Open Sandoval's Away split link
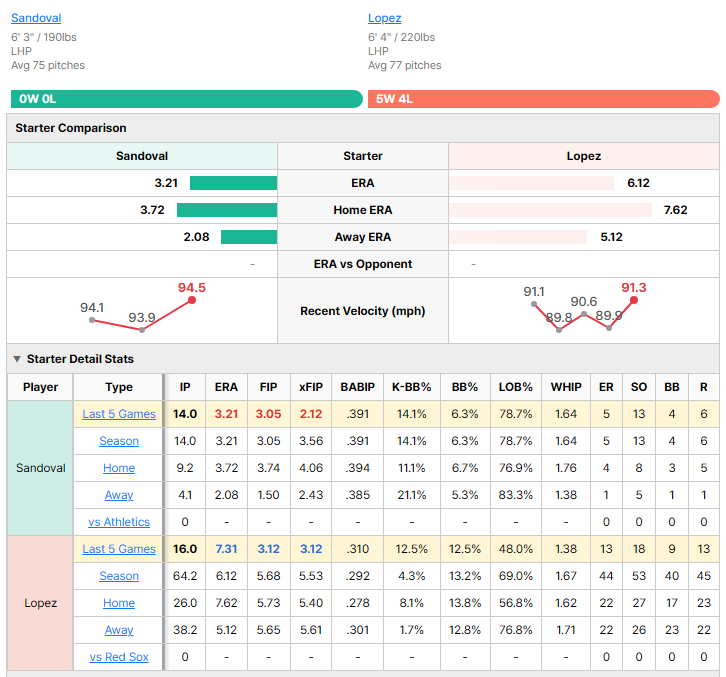Viewport: 726px width, 677px height. (x=119, y=495)
